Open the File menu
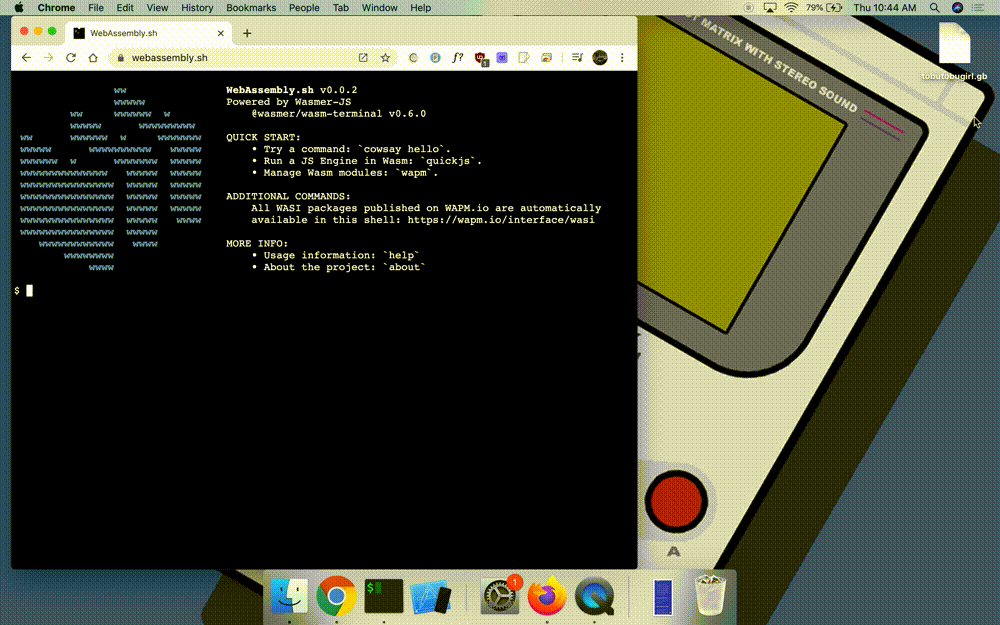1000x625 pixels. 96,8
